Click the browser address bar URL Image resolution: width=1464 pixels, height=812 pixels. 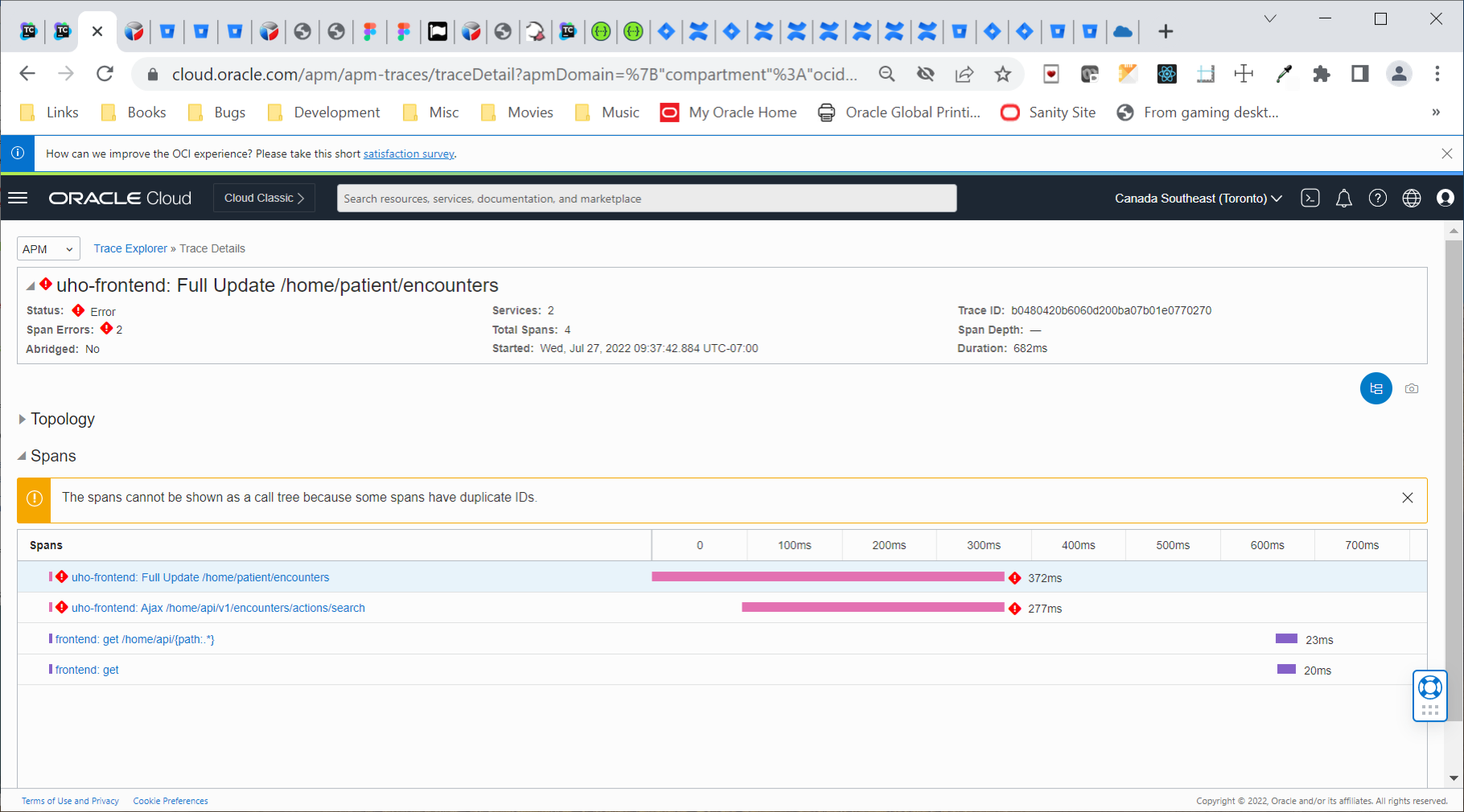[514, 74]
